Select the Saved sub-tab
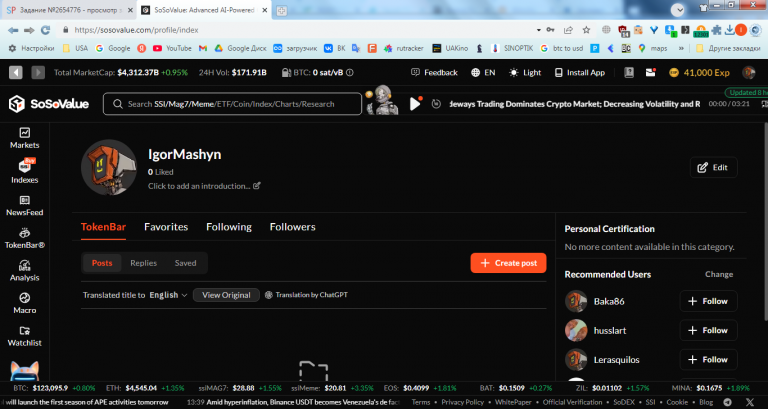This screenshot has height=409, width=768. (185, 263)
